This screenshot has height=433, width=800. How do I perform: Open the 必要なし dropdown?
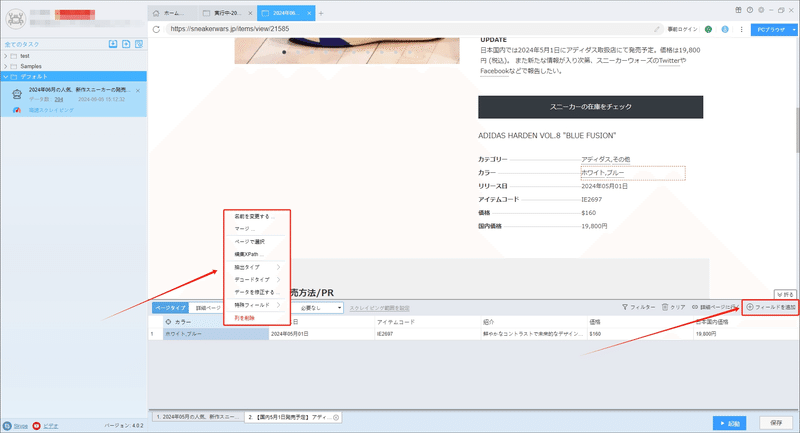pos(318,308)
